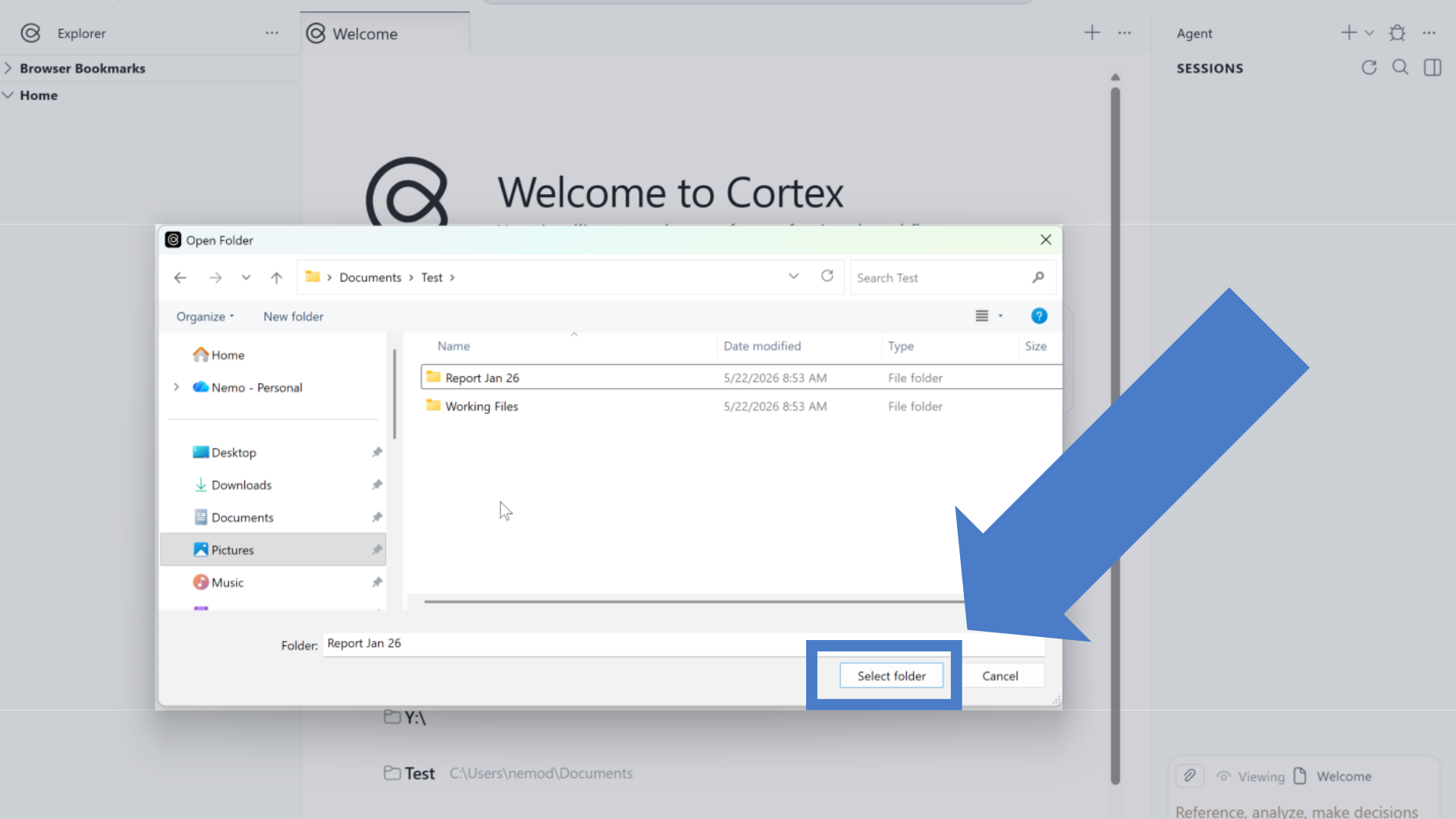Unpin Music using its pin icon
The image size is (1456, 819).
(377, 582)
